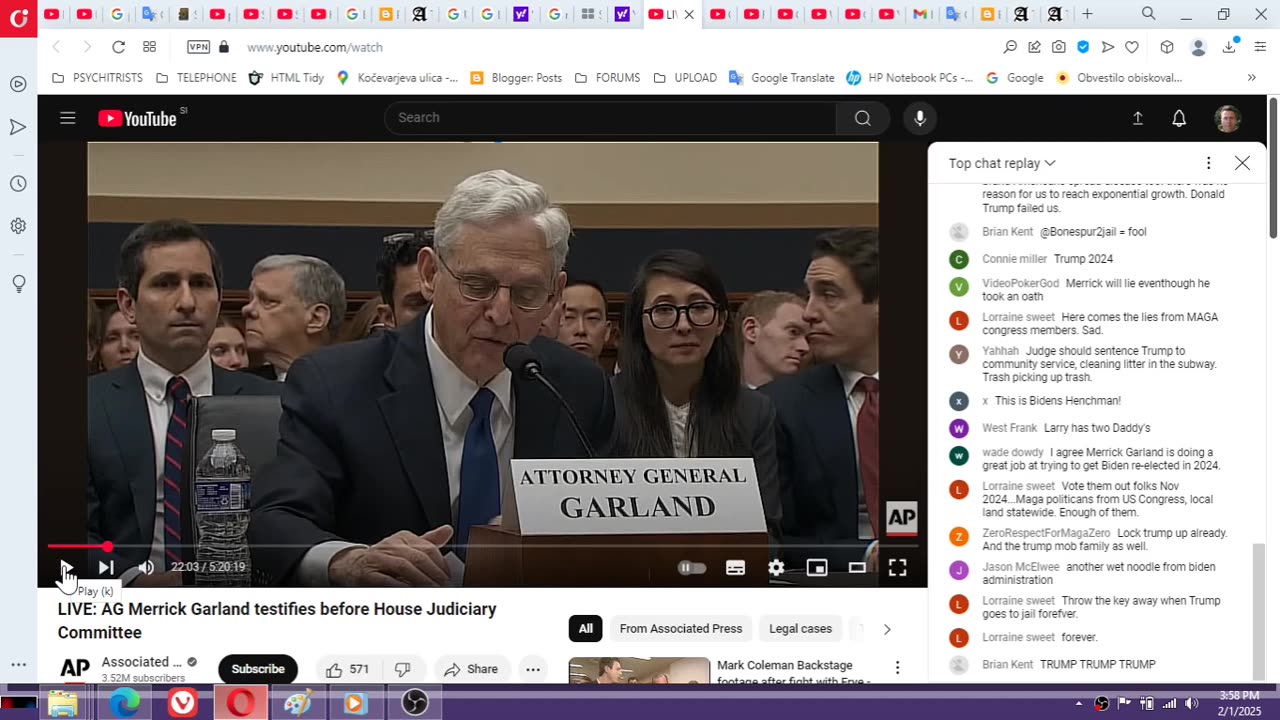Open YouTube account avatar menu
Viewport: 1280px width, 720px height.
pos(1228,118)
